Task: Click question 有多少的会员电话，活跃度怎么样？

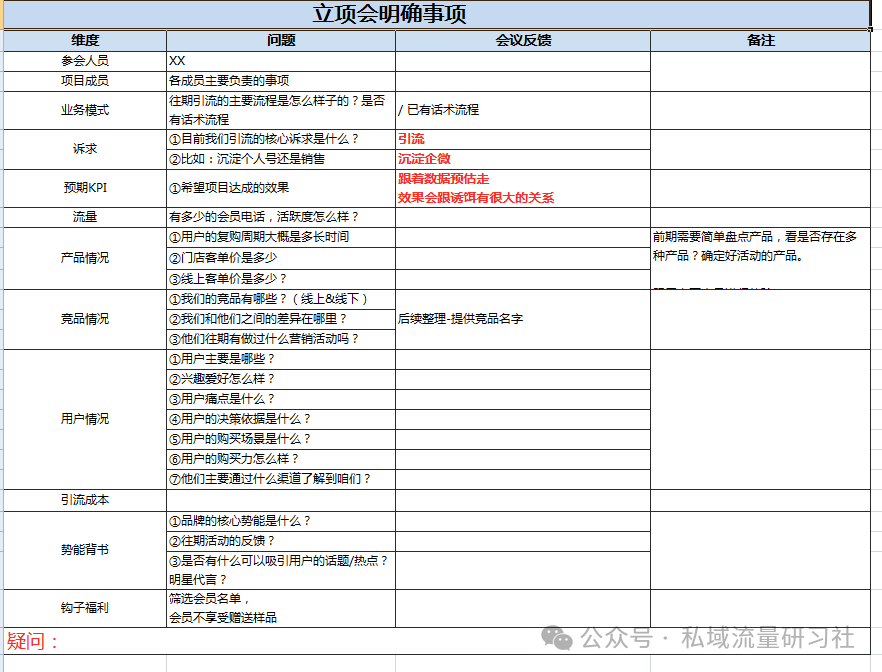Action: pyautogui.click(x=281, y=217)
